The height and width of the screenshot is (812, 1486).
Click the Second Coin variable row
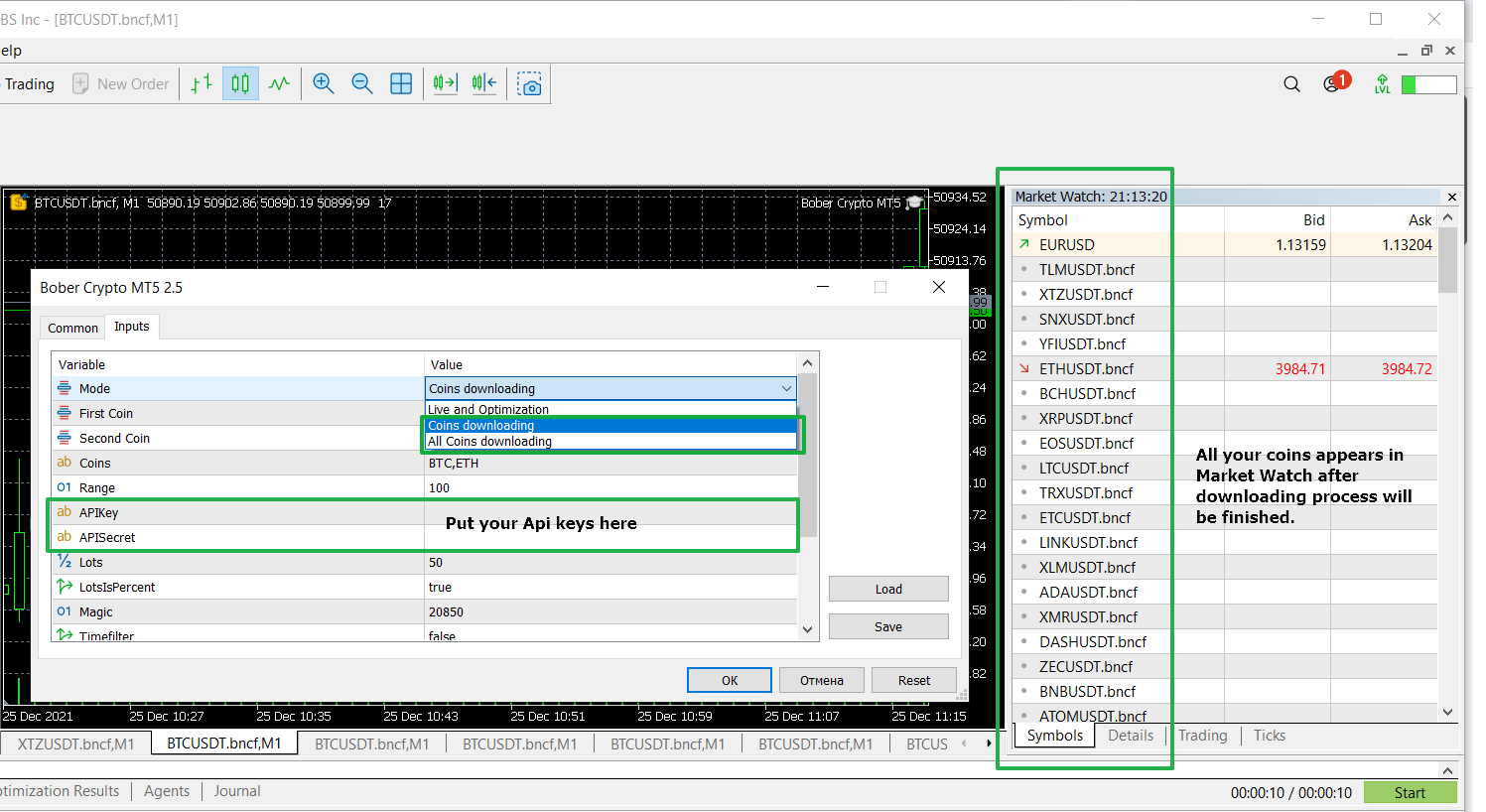238,438
